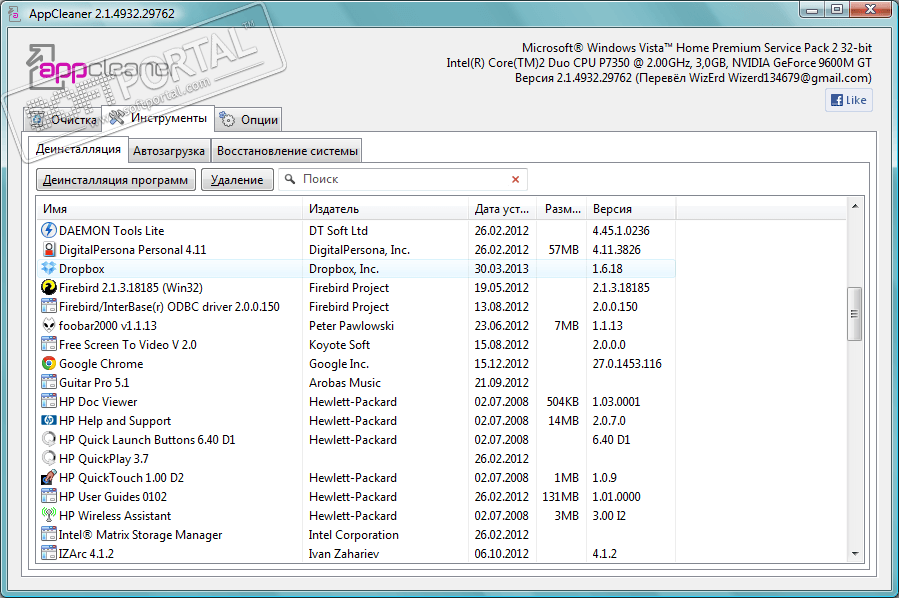The width and height of the screenshot is (899, 598).
Task: Click the Google Chrome icon in the list
Action: tap(49, 364)
